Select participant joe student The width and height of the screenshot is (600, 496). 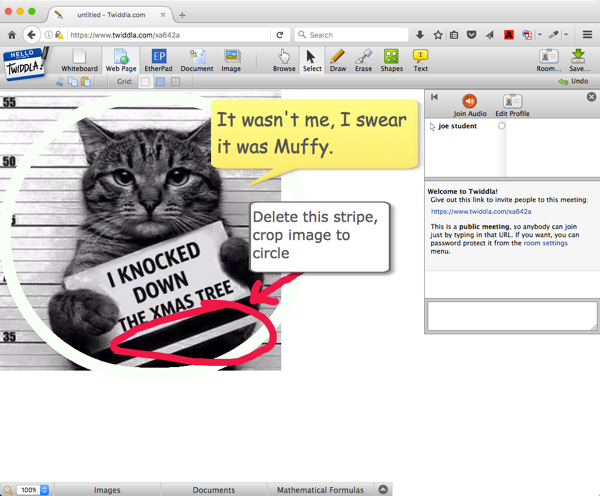pos(457,126)
